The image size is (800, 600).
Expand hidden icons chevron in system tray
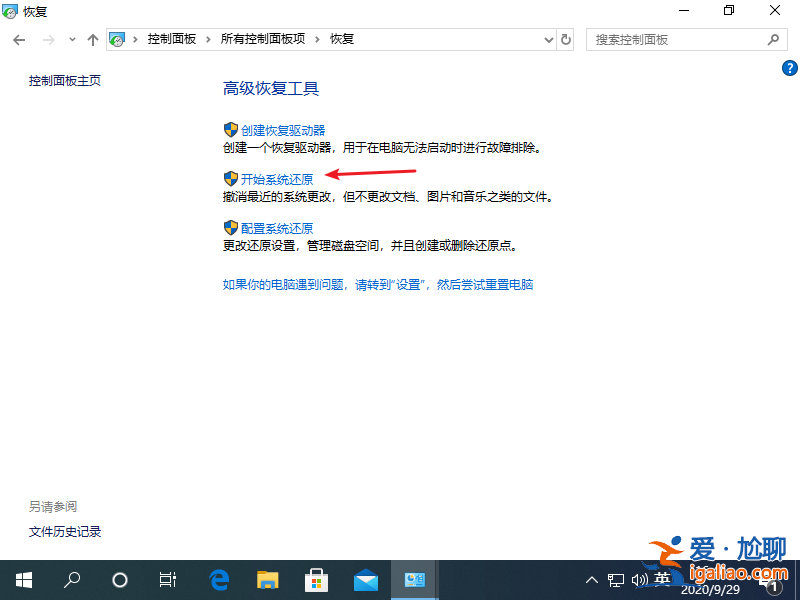point(592,580)
